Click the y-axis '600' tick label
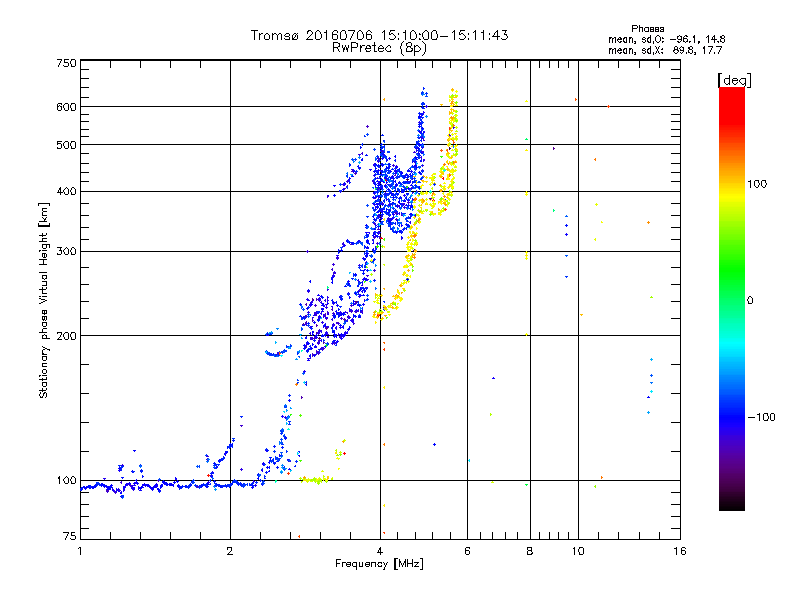Viewport: 800px width, 600px height. coord(66,107)
